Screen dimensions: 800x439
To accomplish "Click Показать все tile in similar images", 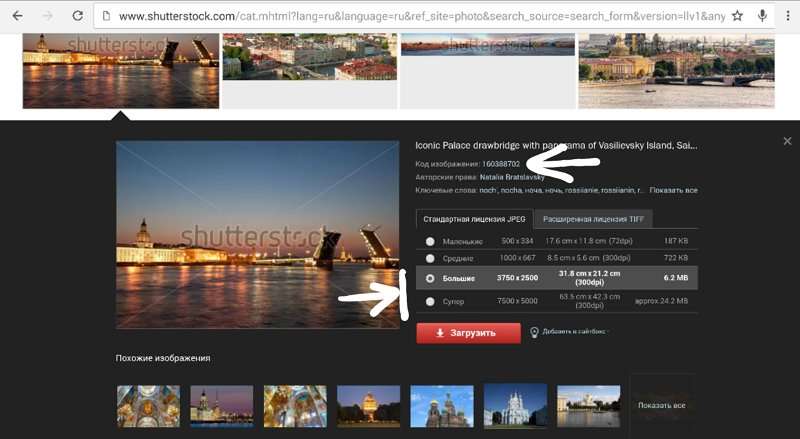I will pyautogui.click(x=662, y=405).
